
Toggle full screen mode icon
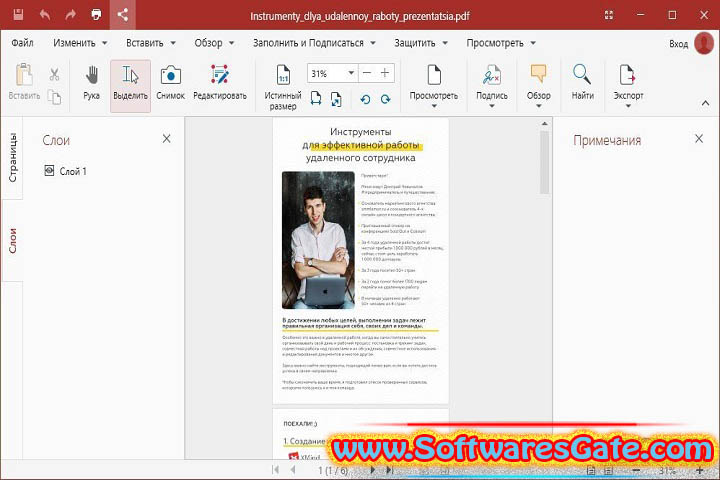click(x=609, y=15)
